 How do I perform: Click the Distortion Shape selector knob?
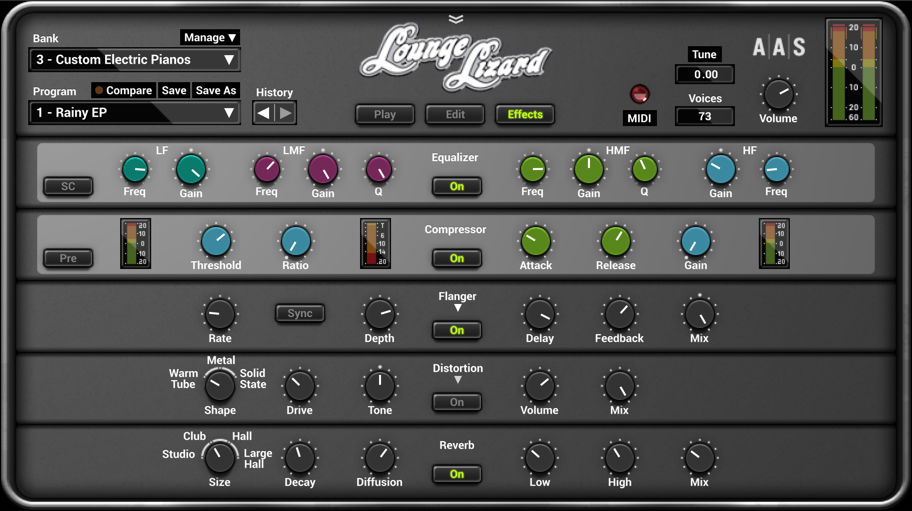pos(220,385)
